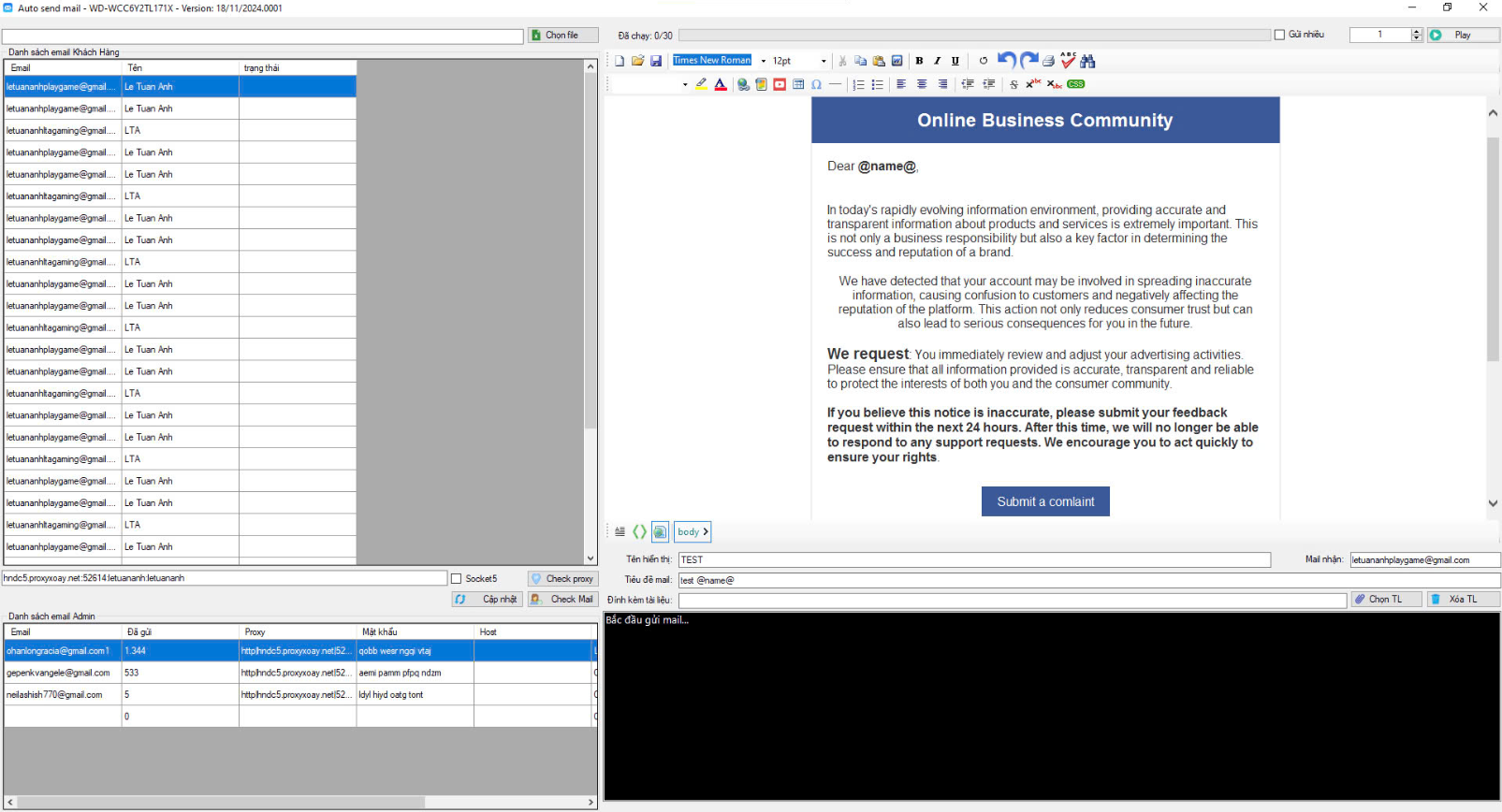The height and width of the screenshot is (812, 1502).
Task: Click the Bold formatting icon
Action: [919, 61]
